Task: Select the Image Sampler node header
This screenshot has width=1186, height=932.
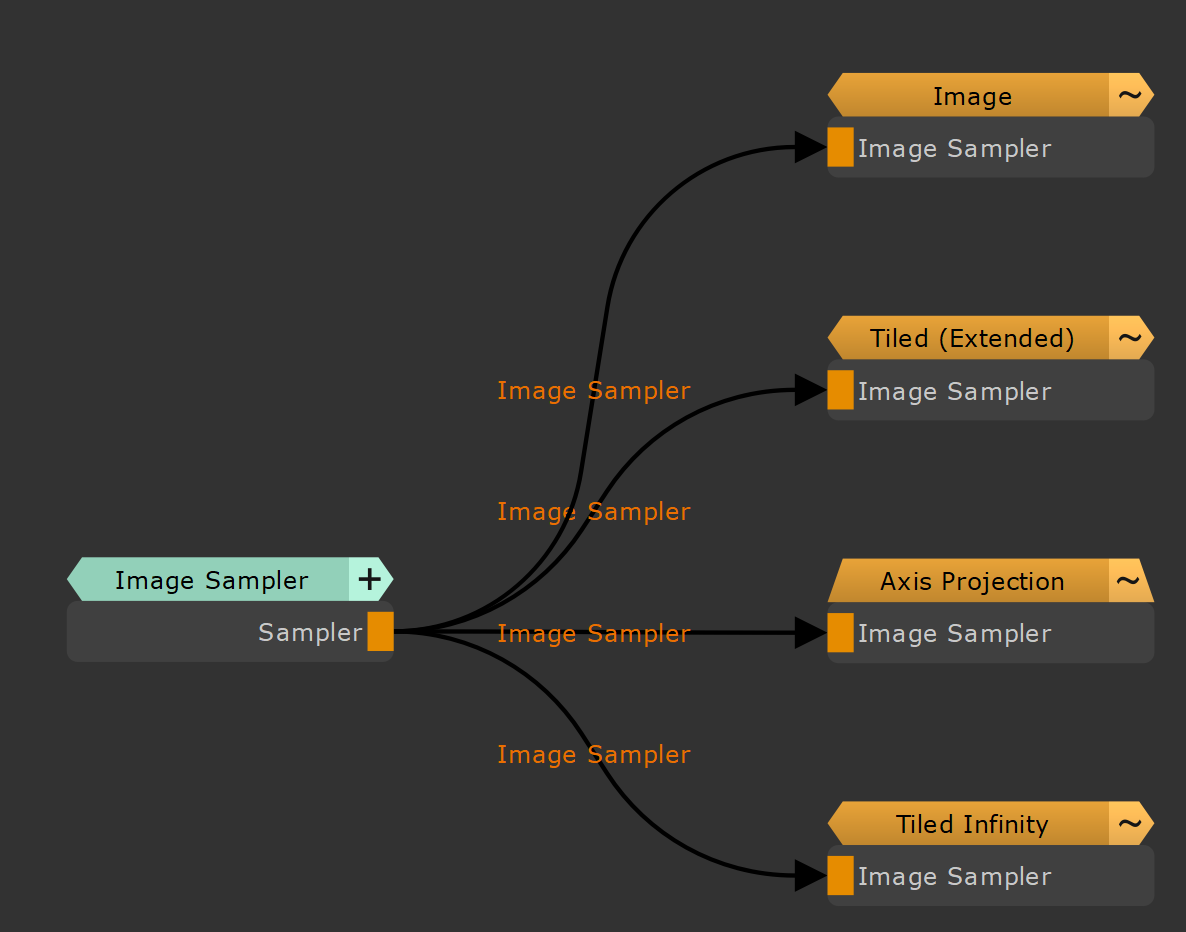Action: click(x=211, y=580)
